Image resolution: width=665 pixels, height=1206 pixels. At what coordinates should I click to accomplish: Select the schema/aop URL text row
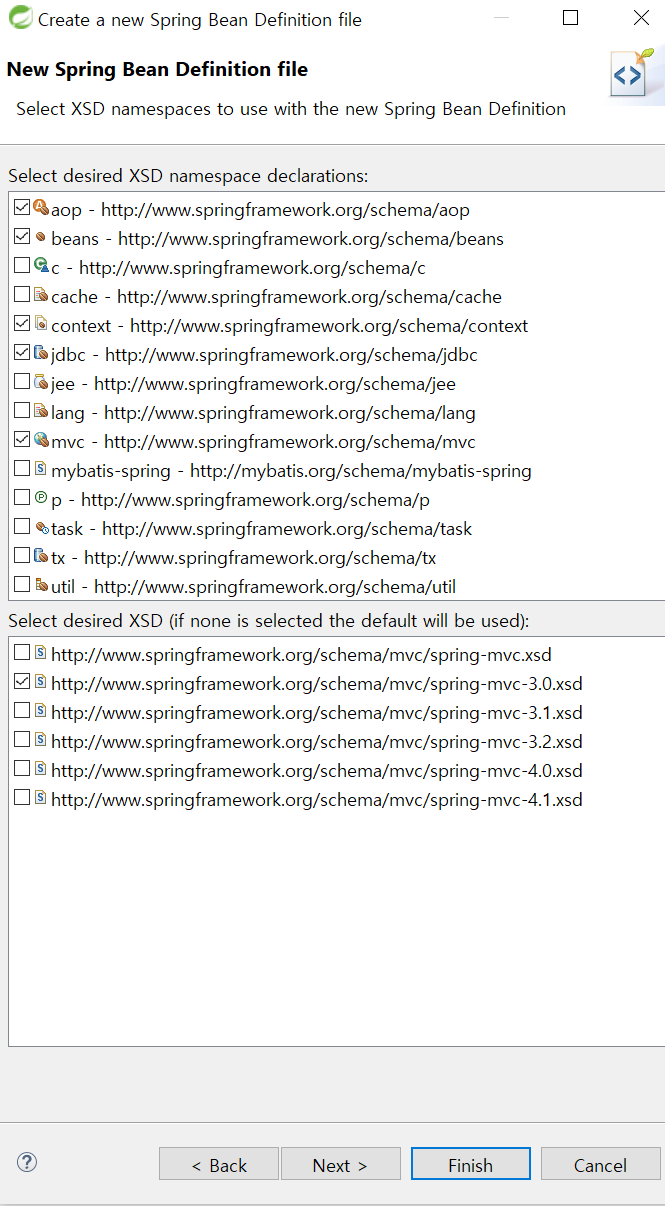[x=260, y=210]
